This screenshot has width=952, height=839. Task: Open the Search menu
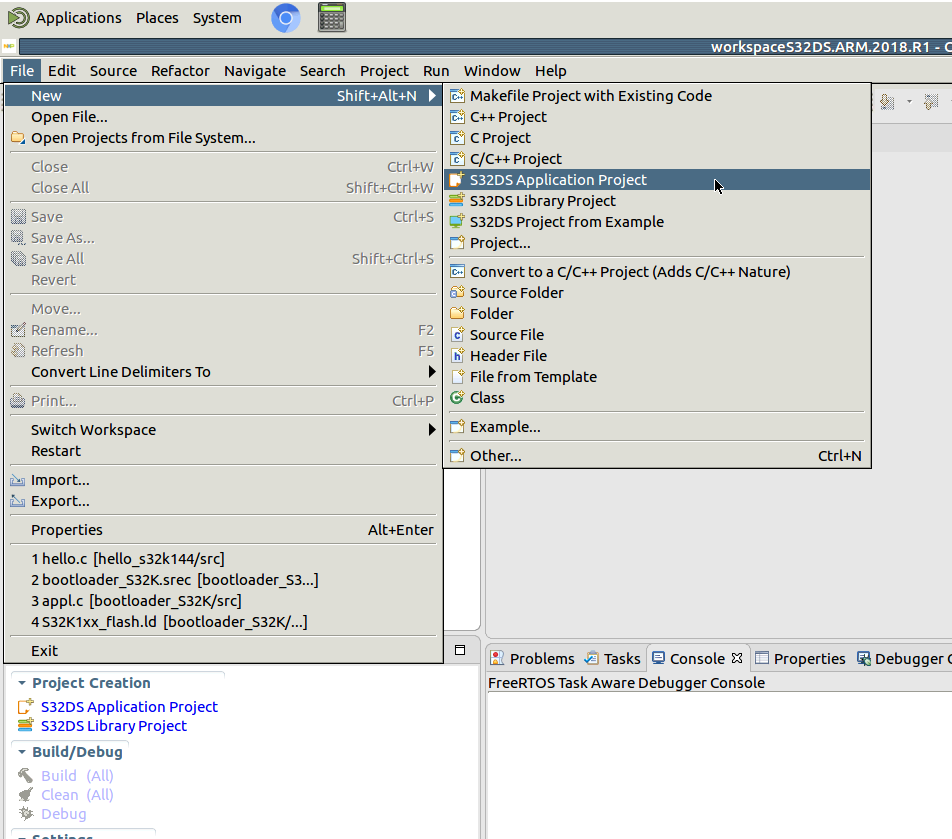click(x=322, y=71)
